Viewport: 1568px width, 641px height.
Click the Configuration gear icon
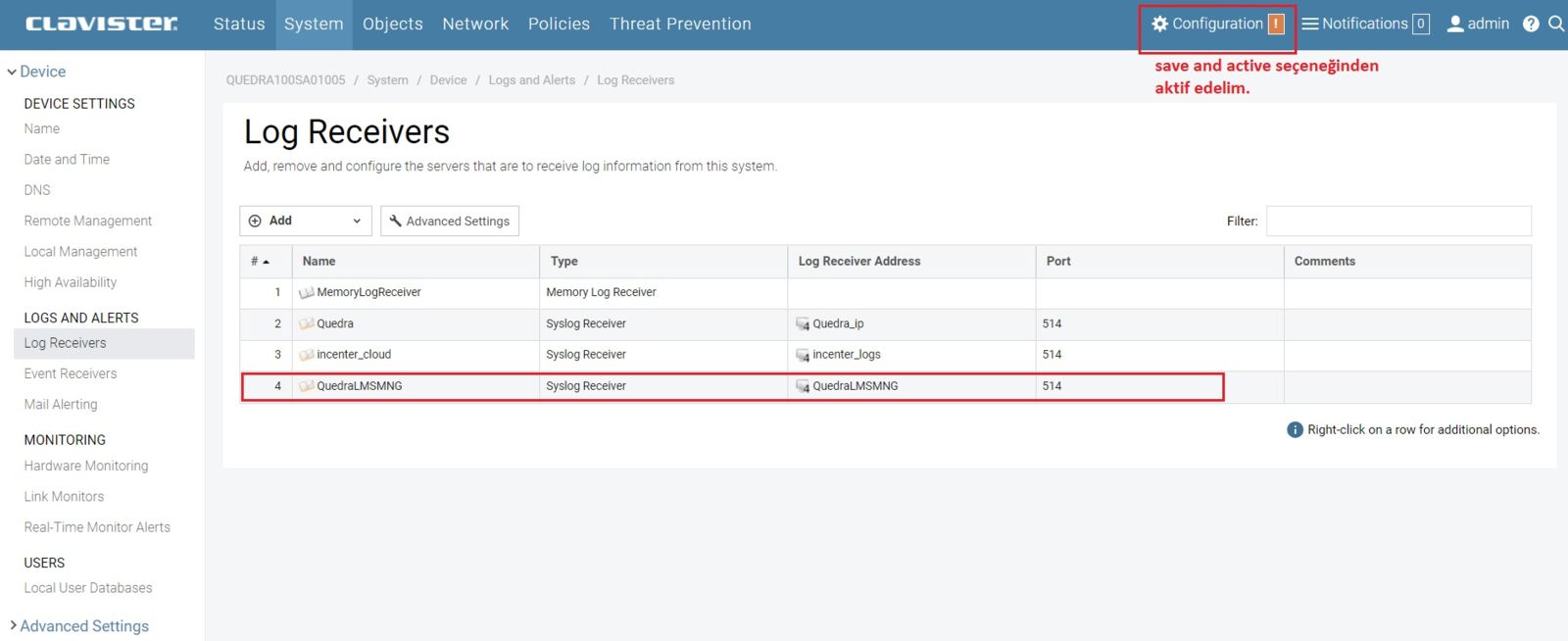point(1160,24)
